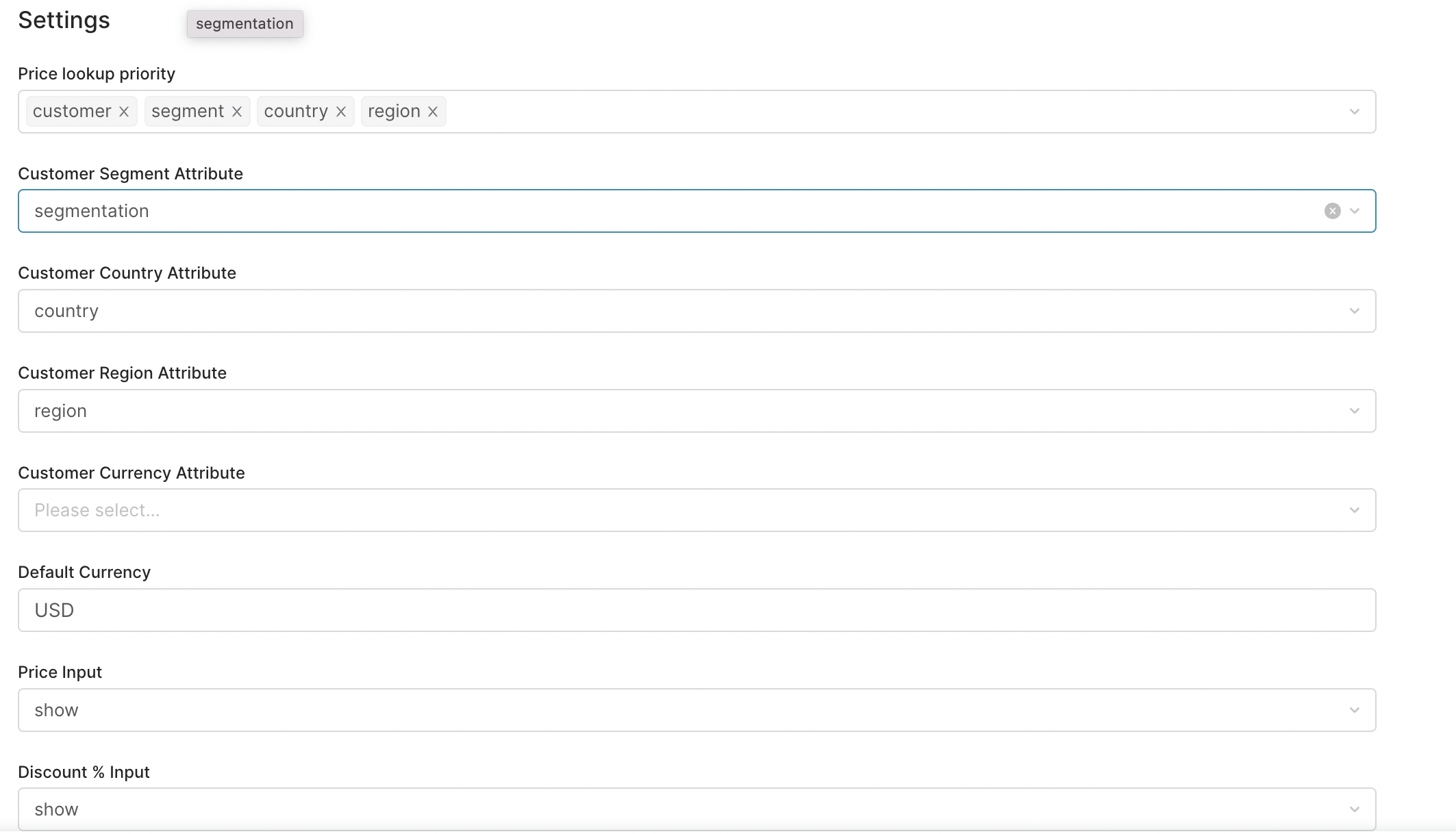Image resolution: width=1456 pixels, height=834 pixels.
Task: Click the customer tag in priority field
Action: (72, 112)
